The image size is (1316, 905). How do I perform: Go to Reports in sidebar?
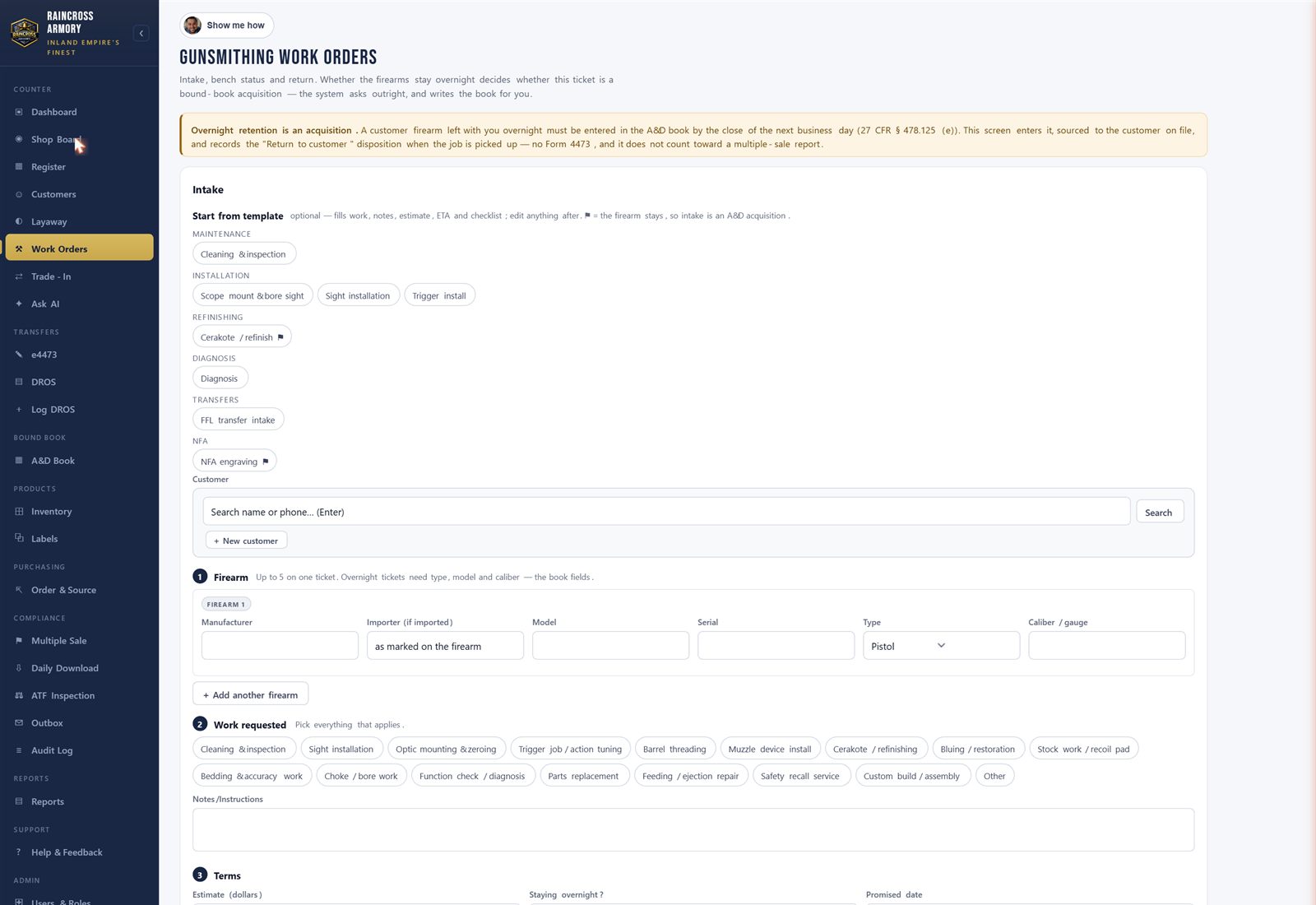click(x=80, y=801)
